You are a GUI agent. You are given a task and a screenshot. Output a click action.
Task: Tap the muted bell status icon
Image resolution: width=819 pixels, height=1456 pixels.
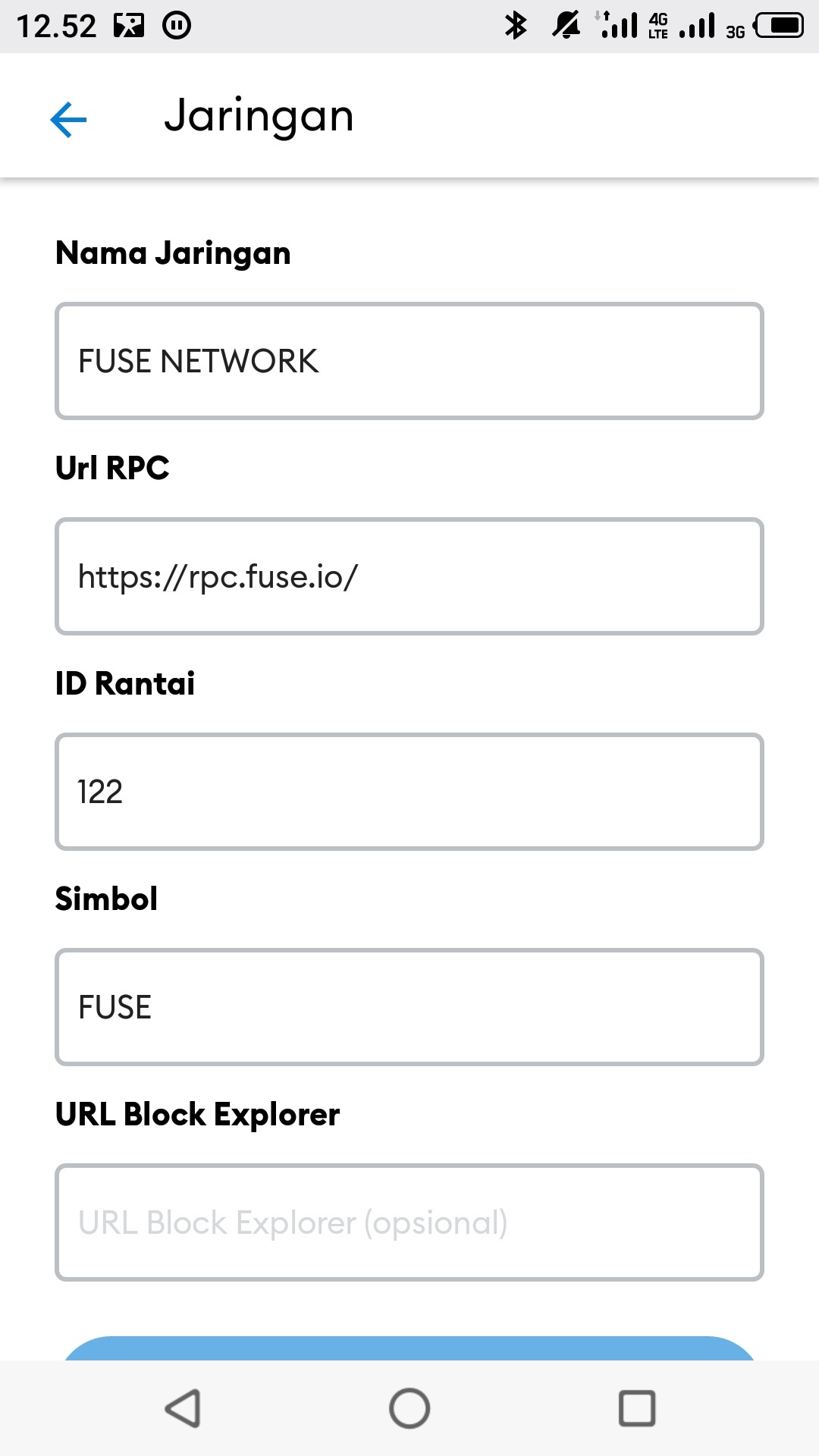[565, 25]
